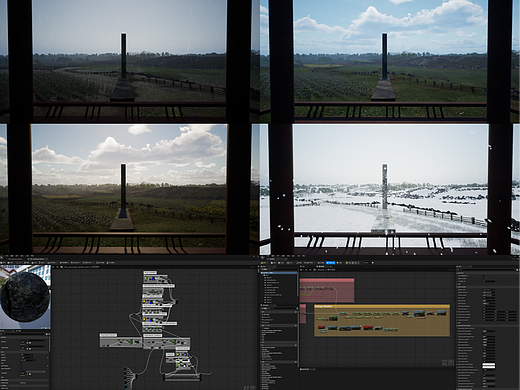Screen dimensions: 520x390
Task: Click the blue highlighted button in the Blueprint toolbar
Action: [x=330, y=263]
